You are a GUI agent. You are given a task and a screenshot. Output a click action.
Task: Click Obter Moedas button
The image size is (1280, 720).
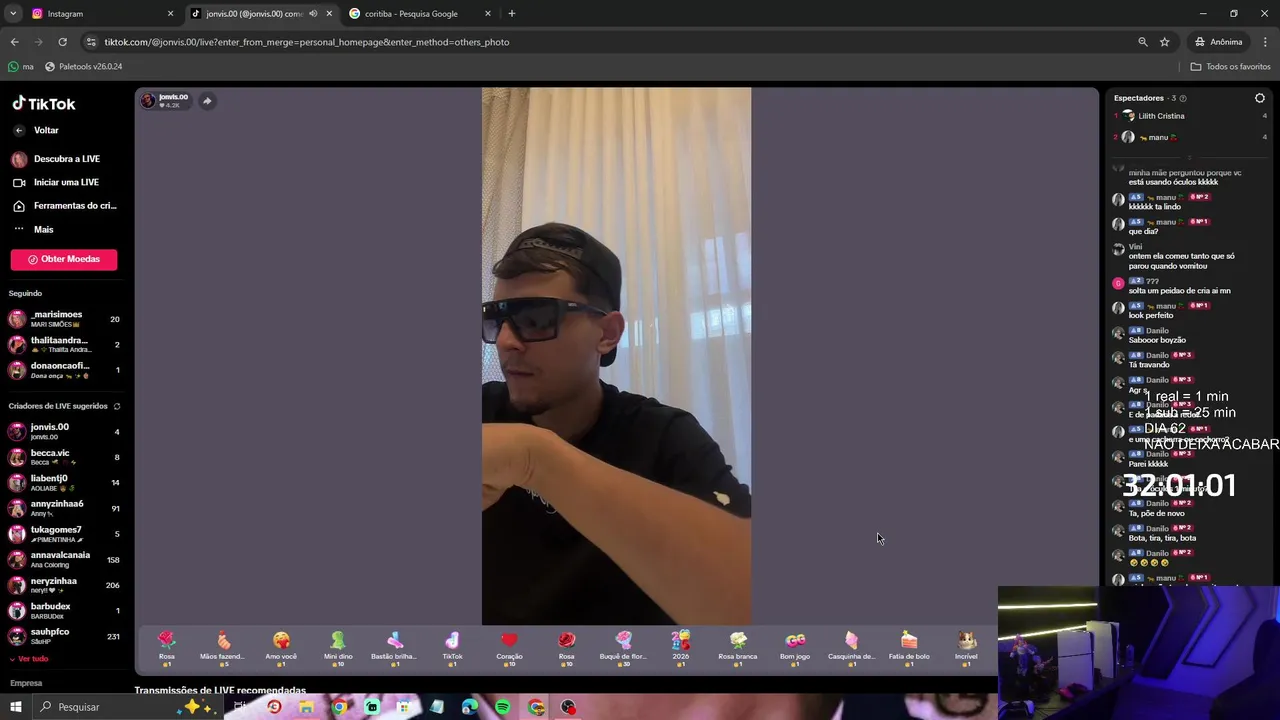pyautogui.click(x=64, y=259)
